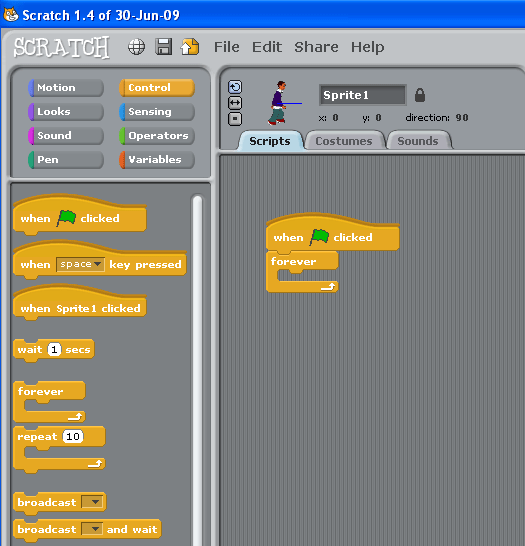Select 'don't rotate' rotation style button
The image size is (525, 546).
point(235,119)
